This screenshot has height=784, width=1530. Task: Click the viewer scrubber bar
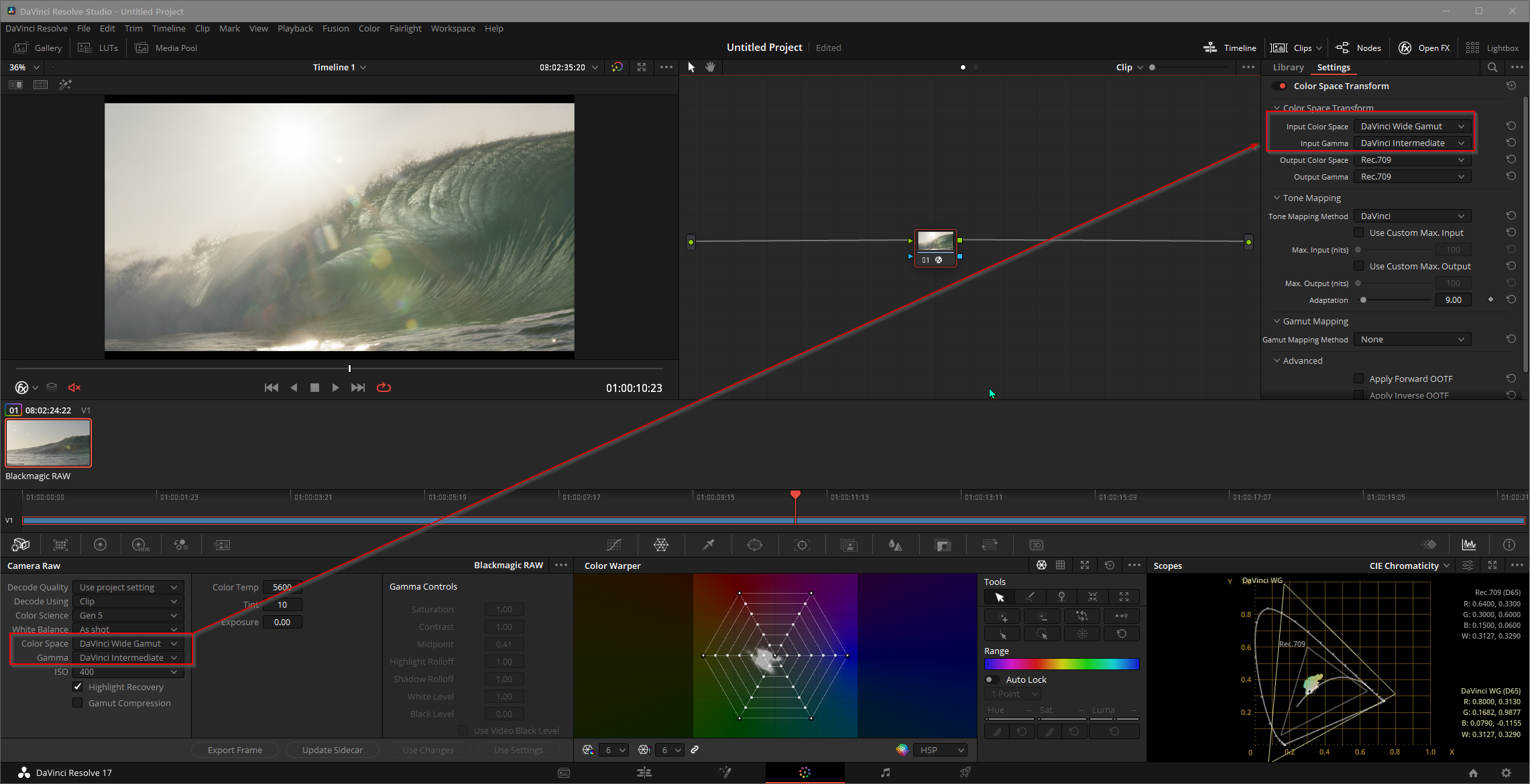tap(339, 368)
